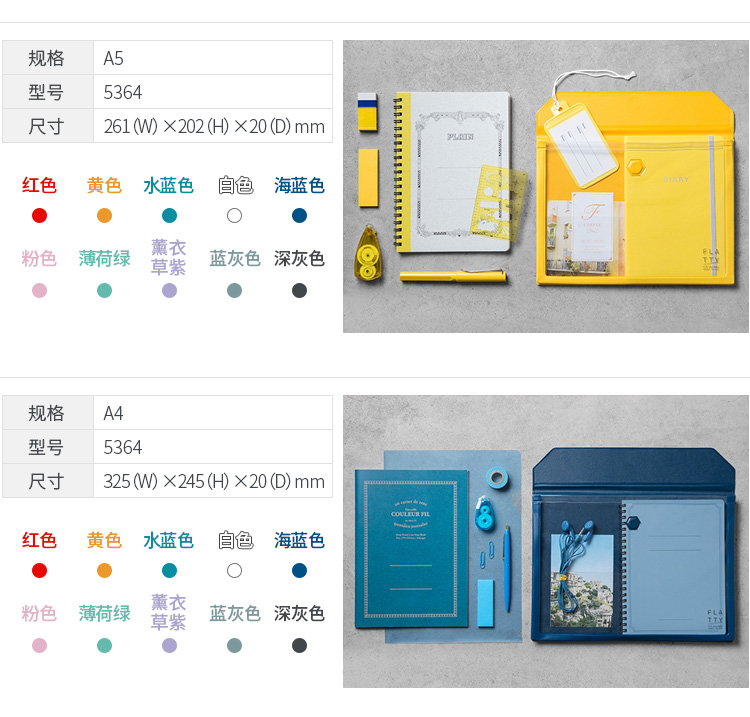This screenshot has width=750, height=717.
Task: Open the blue A4 folder product photo
Action: tap(546, 541)
